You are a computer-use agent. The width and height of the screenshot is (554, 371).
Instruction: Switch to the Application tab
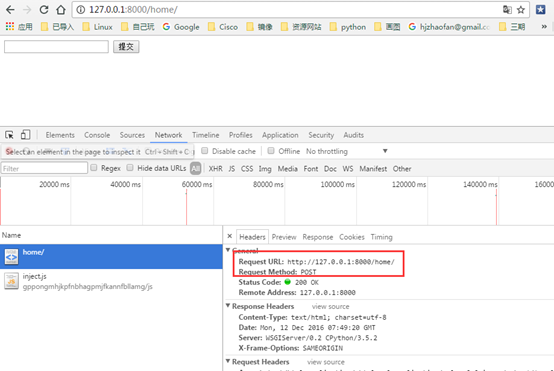click(x=280, y=135)
